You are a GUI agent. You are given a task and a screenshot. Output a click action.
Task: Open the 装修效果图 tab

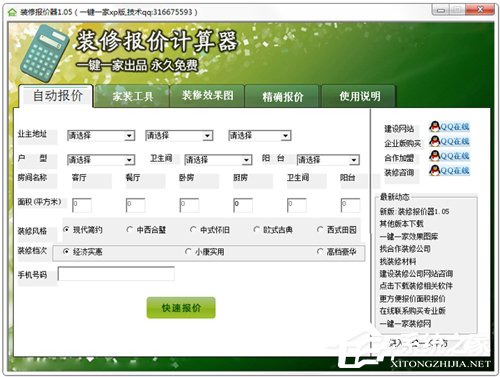click(207, 96)
